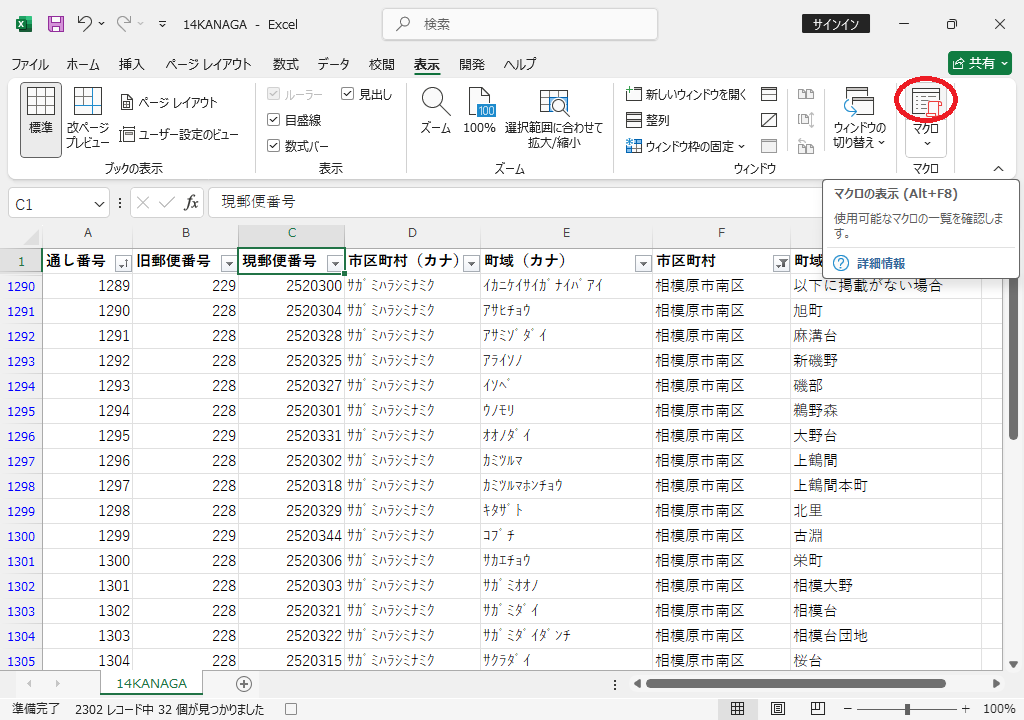Open the ファイル tab
This screenshot has width=1024, height=720.
click(30, 64)
